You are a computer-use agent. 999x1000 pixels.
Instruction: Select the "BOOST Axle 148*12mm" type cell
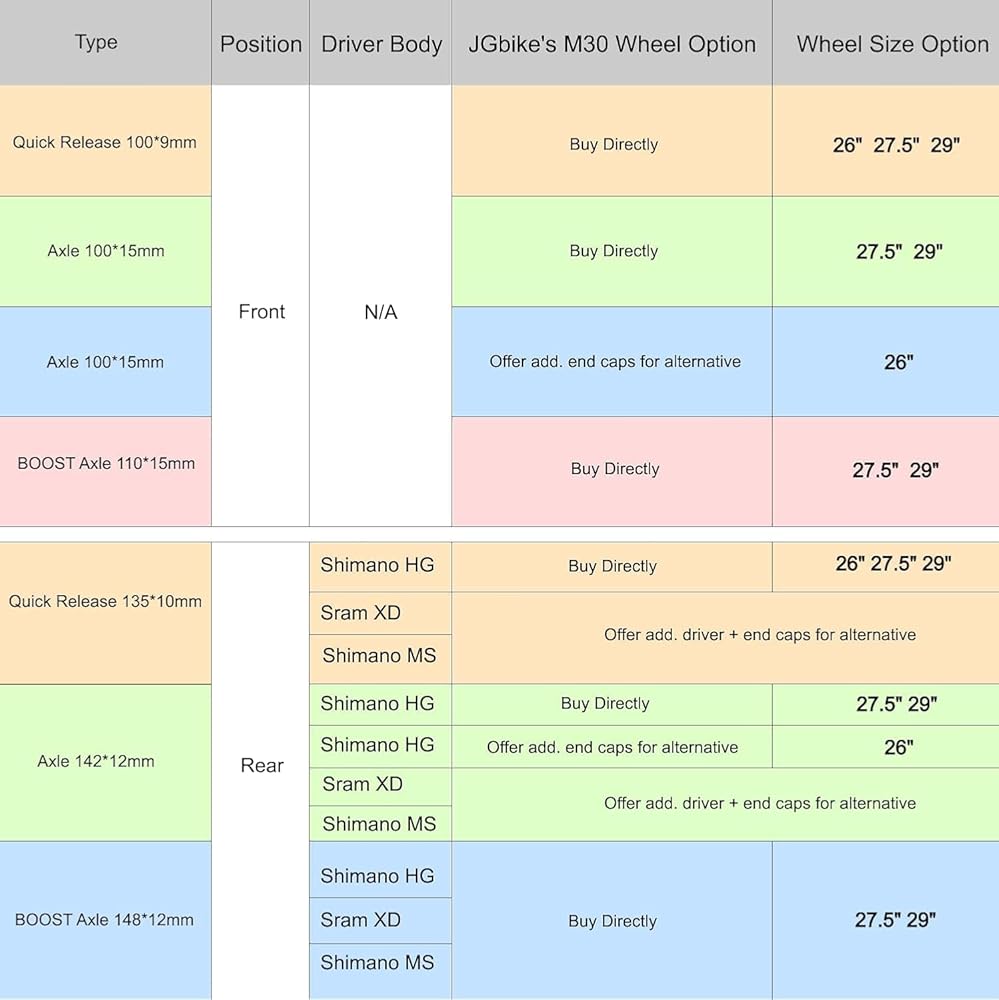[x=104, y=920]
